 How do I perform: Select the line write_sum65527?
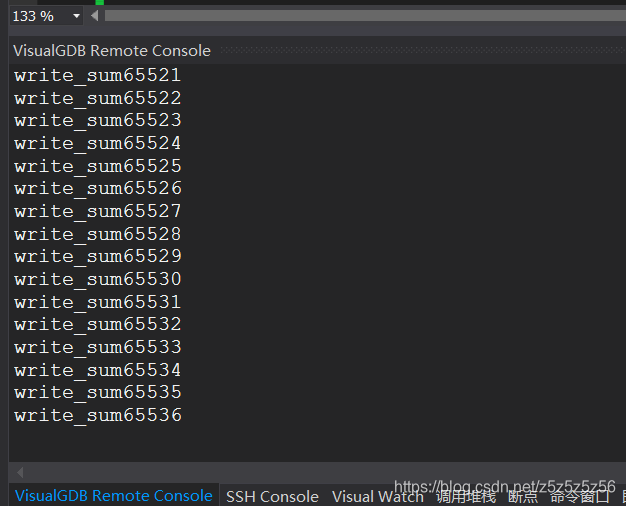point(98,211)
